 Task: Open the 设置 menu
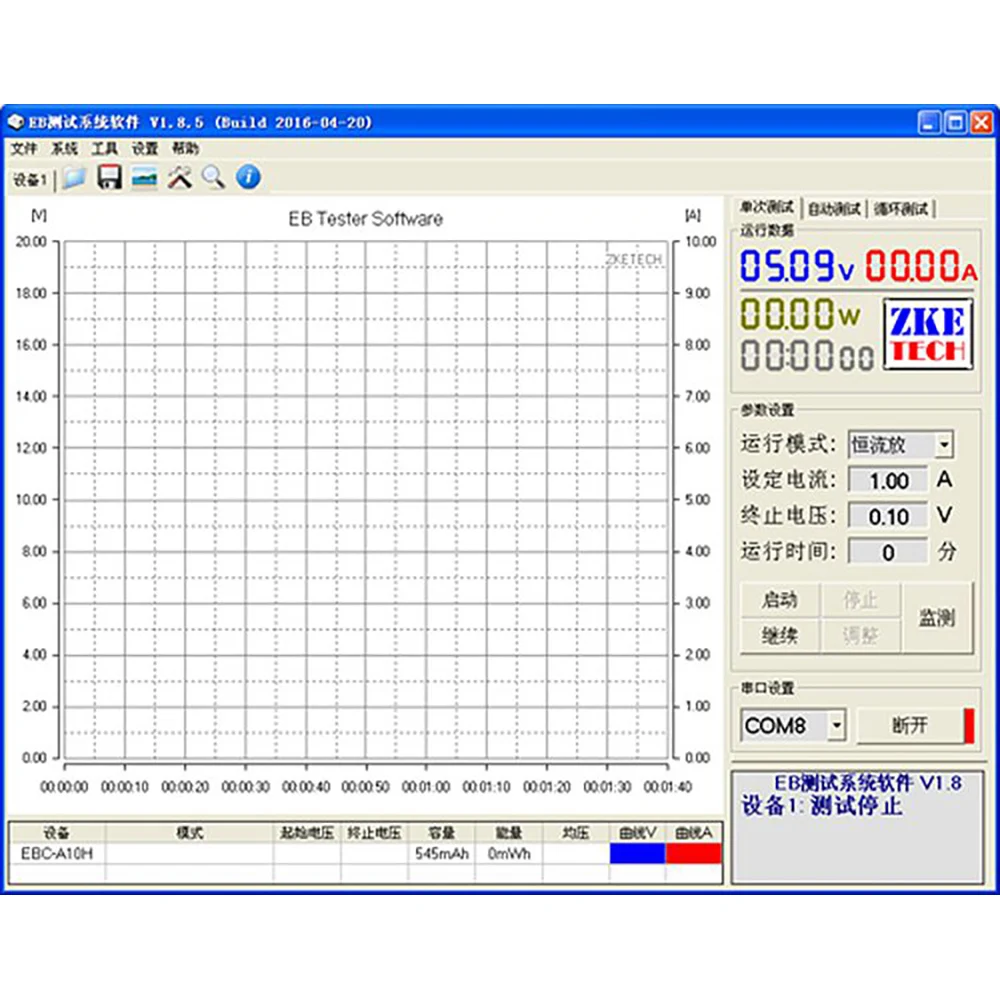coord(145,149)
